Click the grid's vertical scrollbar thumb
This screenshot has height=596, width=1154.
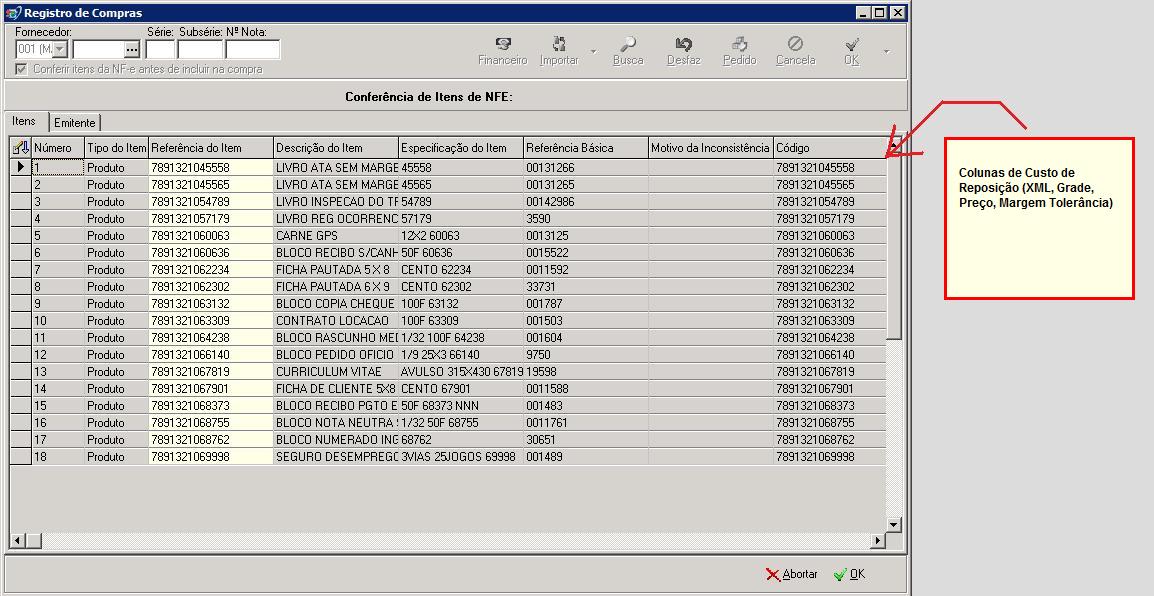tap(893, 248)
